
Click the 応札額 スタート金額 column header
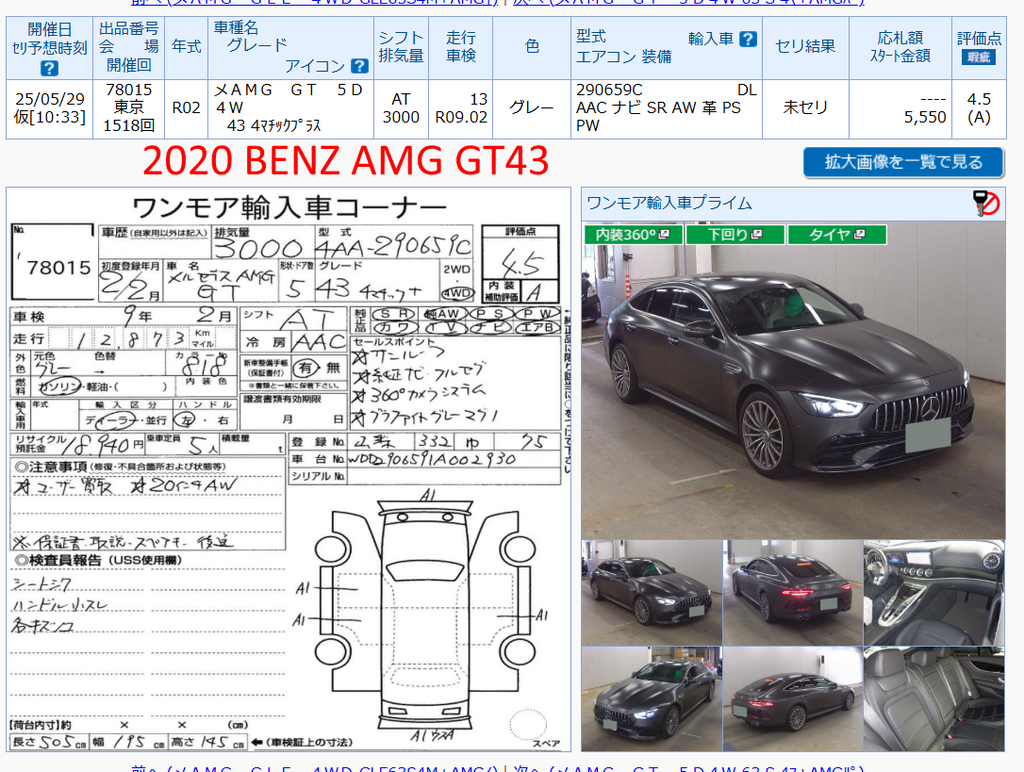click(900, 47)
